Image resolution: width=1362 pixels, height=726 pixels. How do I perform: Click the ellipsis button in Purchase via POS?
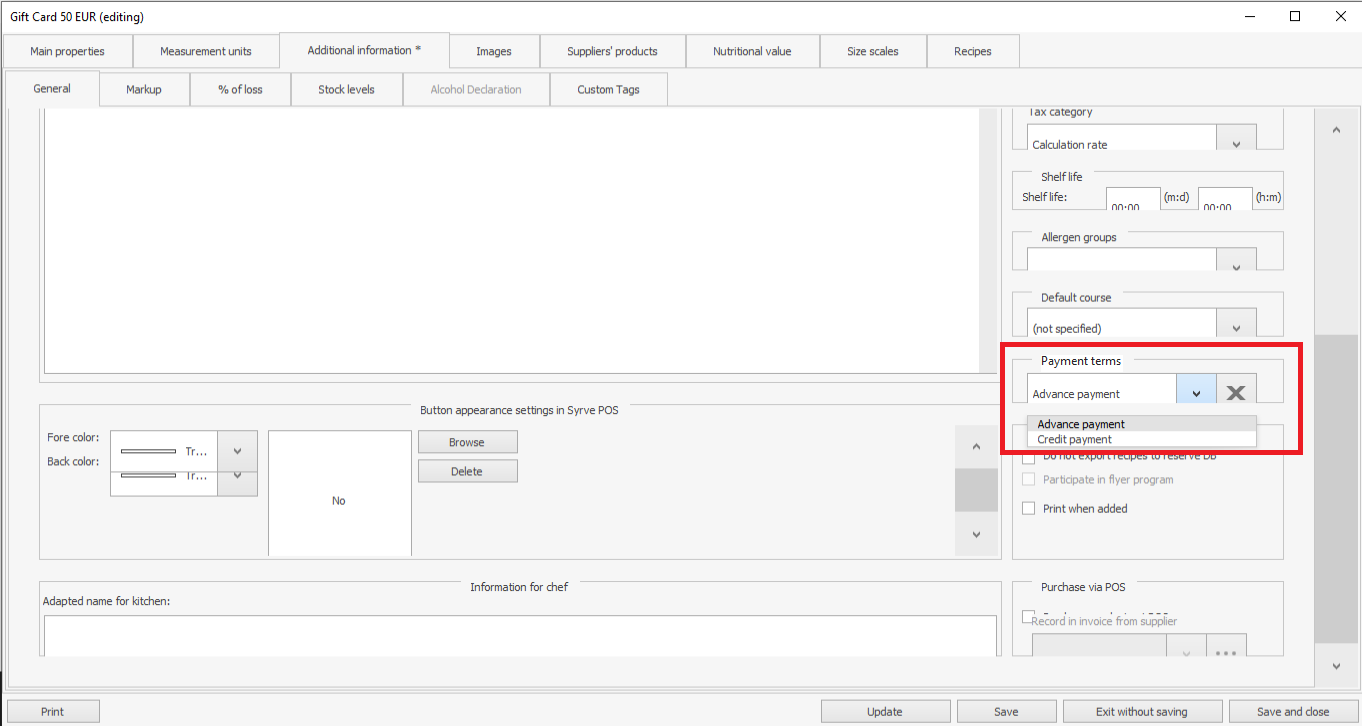(1226, 651)
